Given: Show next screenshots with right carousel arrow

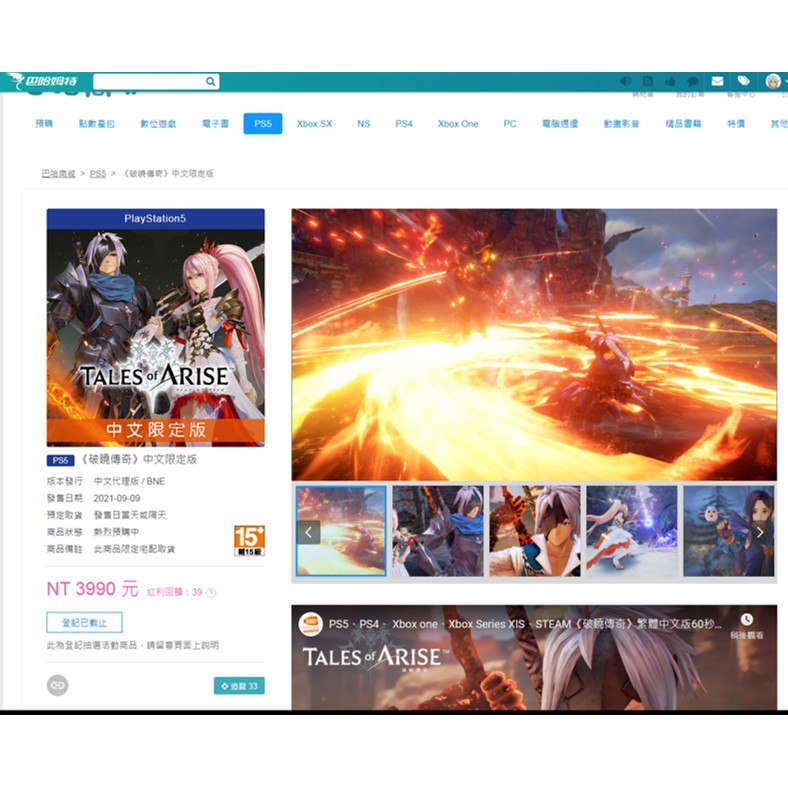Looking at the screenshot, I should (760, 532).
